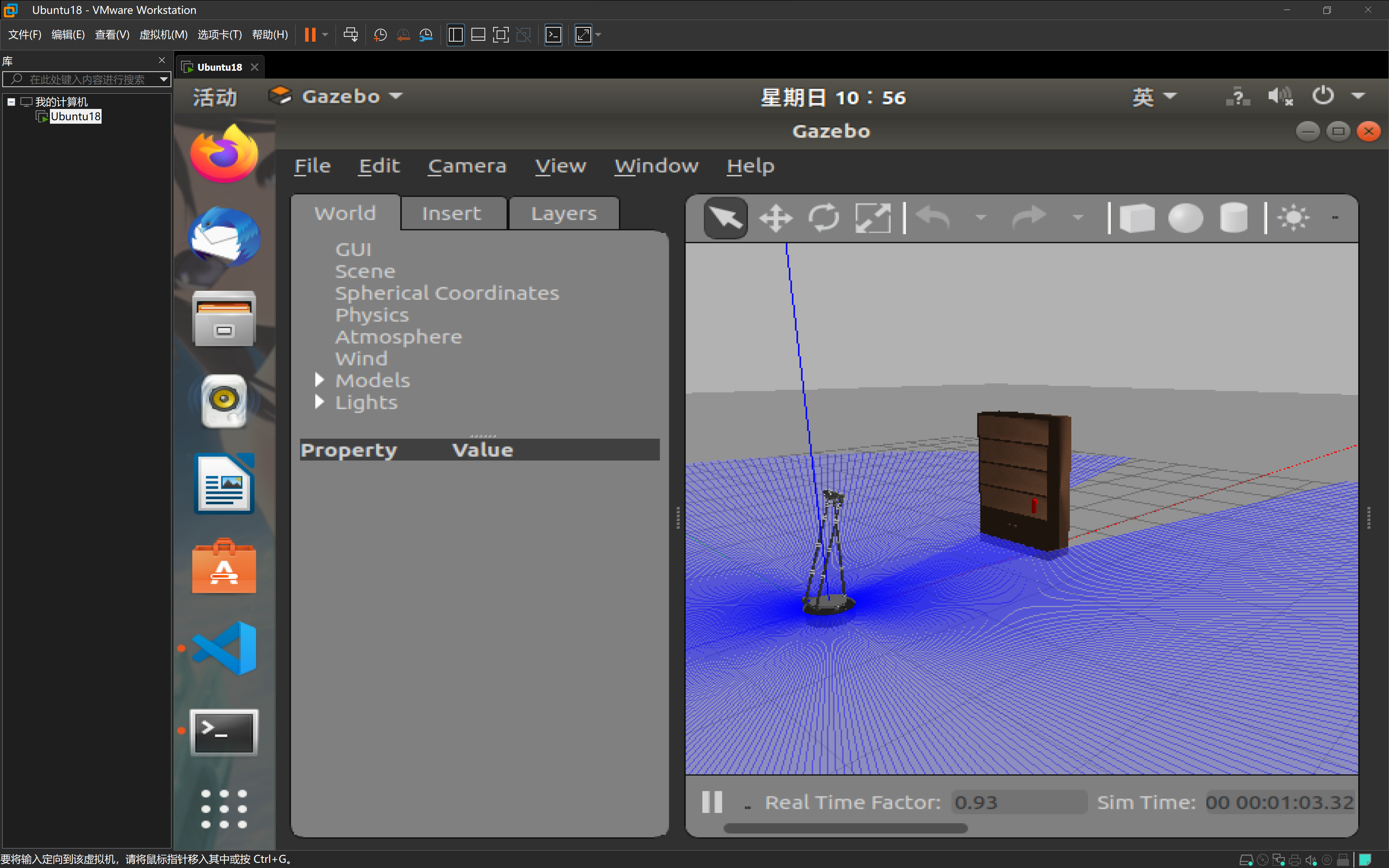Open the Gazebo Edit menu
Screen dimensions: 1389x868
379,166
